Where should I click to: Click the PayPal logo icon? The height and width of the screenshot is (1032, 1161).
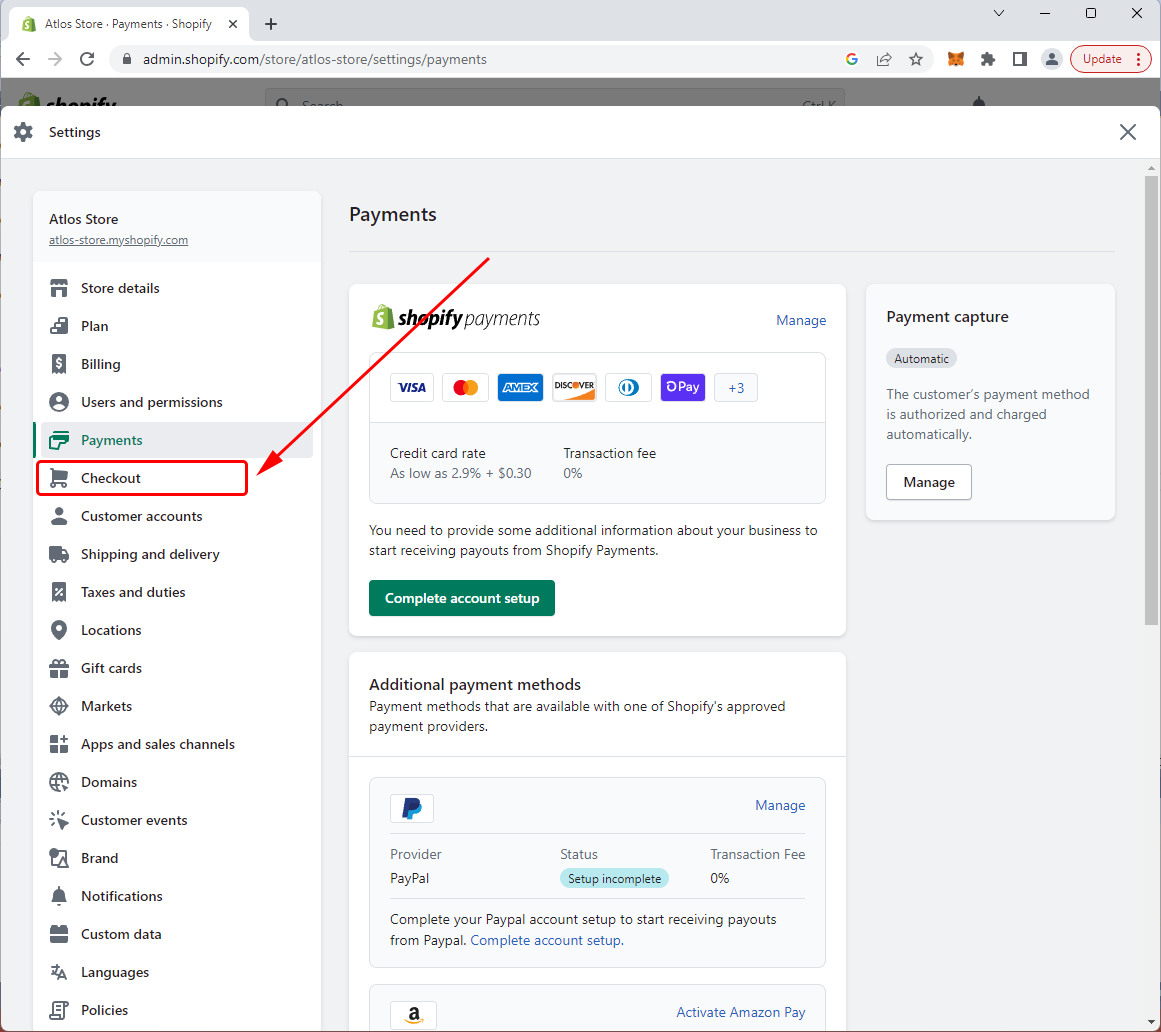tap(412, 808)
